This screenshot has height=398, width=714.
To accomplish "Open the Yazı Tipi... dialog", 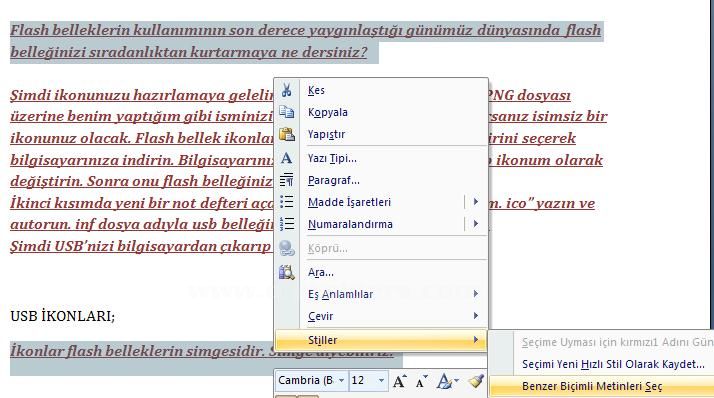I will (x=382, y=158).
